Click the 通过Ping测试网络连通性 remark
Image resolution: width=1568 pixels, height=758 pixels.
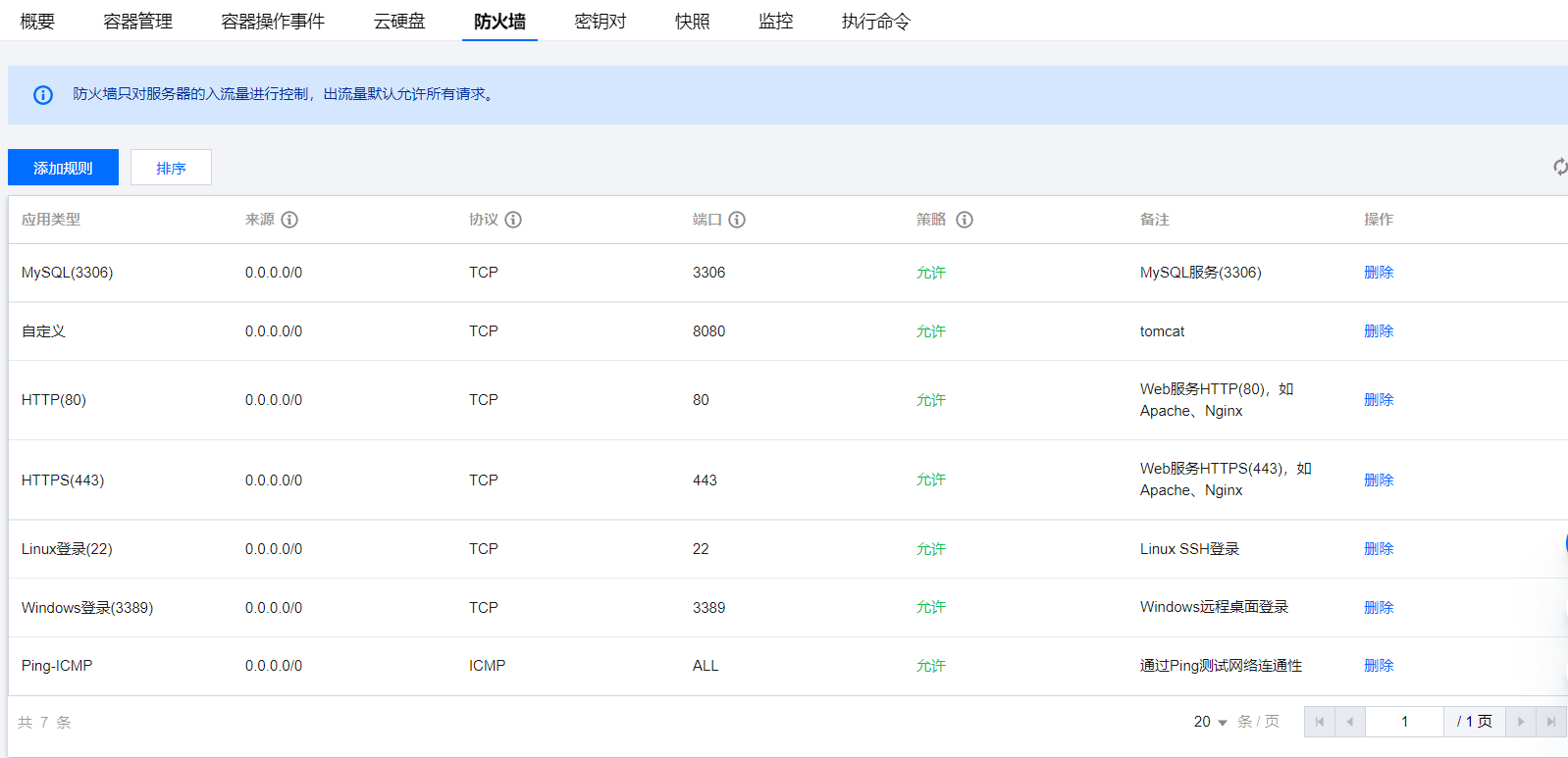click(x=1221, y=666)
